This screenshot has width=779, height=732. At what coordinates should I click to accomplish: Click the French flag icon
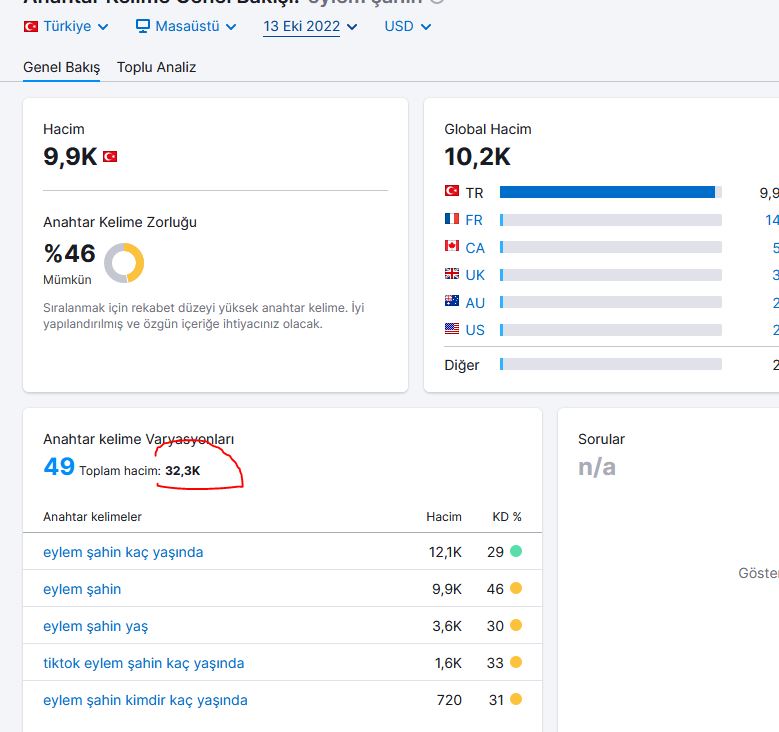click(x=452, y=219)
